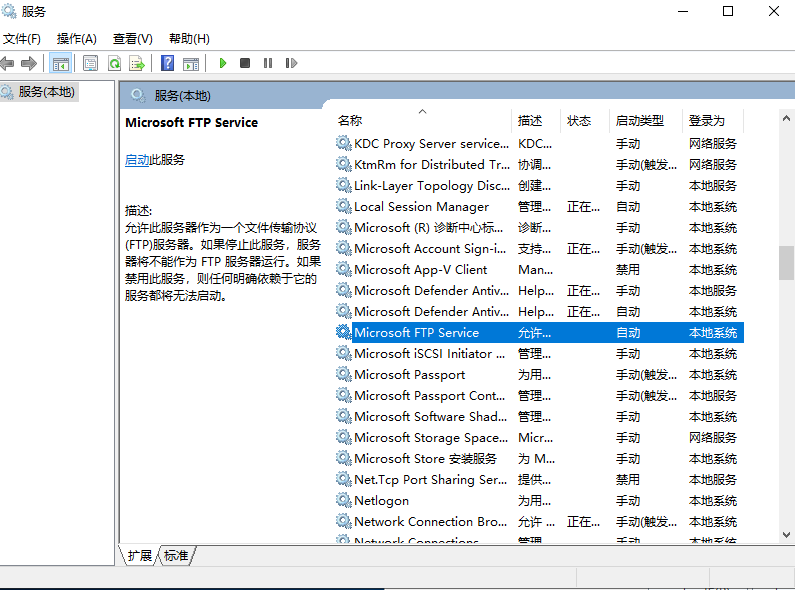Screen dimensions: 795x590
Task: Click the 服务(本地) header gear icon
Action: (x=137, y=95)
